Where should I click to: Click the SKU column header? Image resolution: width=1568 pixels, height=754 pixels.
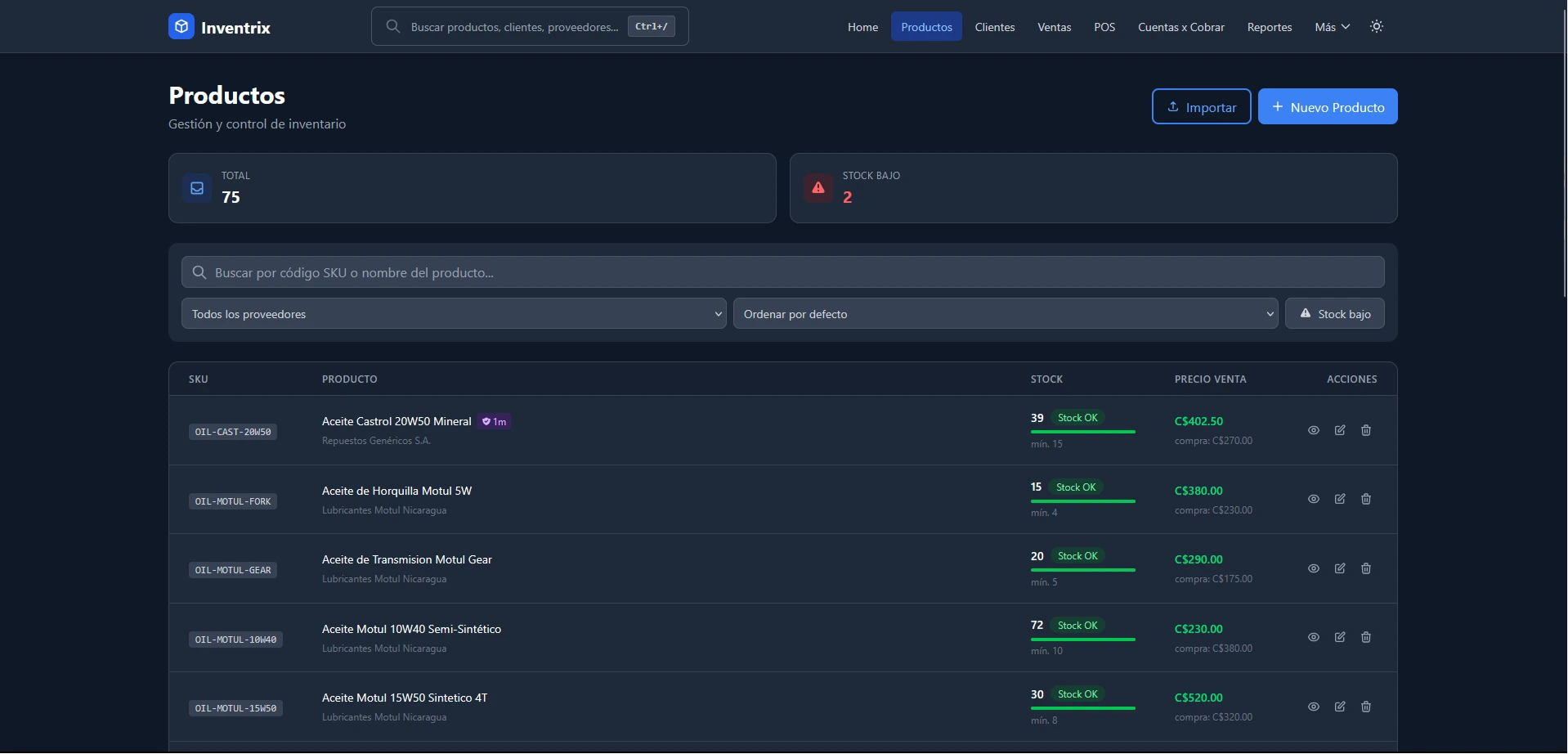point(199,379)
